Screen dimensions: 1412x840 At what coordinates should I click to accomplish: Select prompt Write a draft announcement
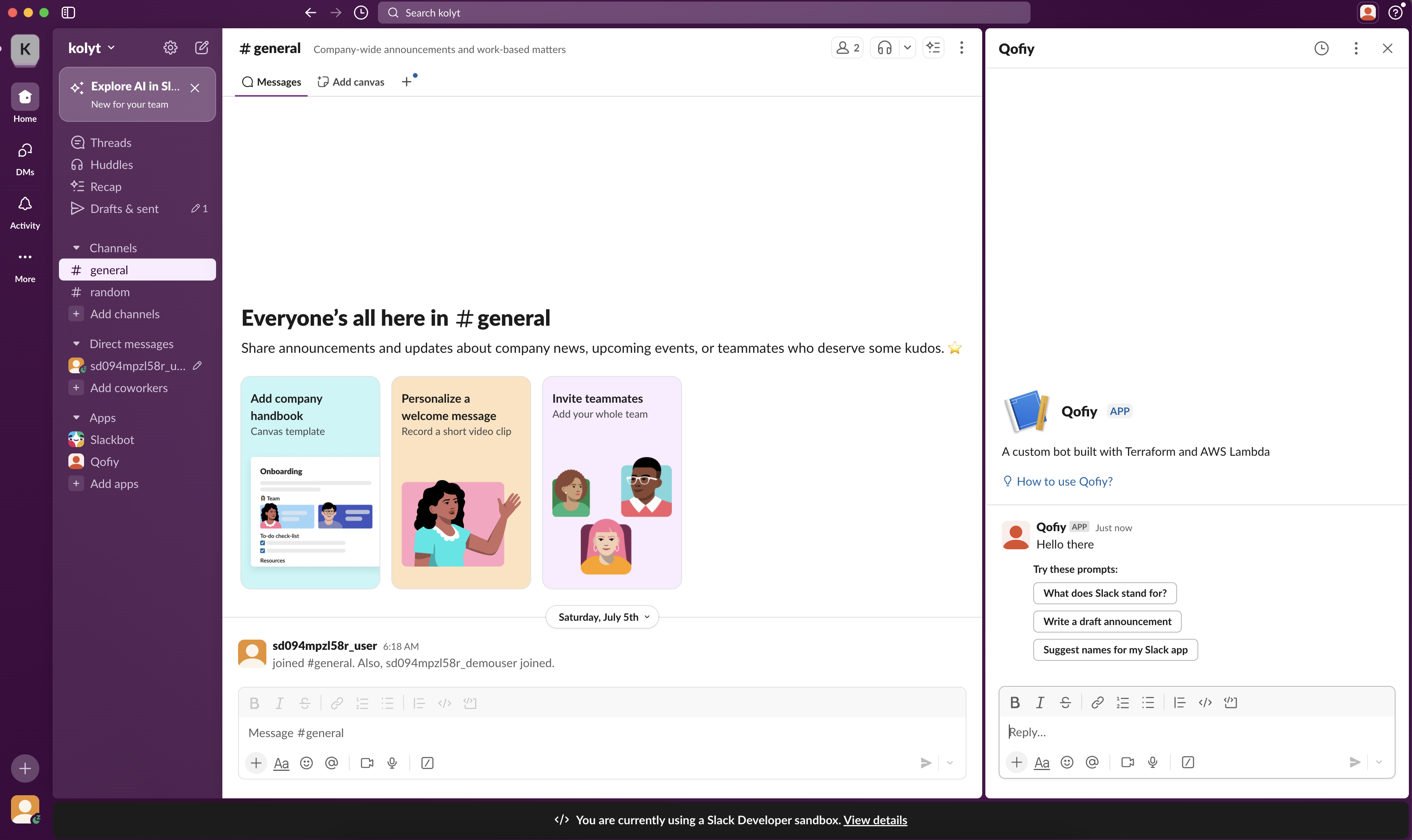point(1107,621)
